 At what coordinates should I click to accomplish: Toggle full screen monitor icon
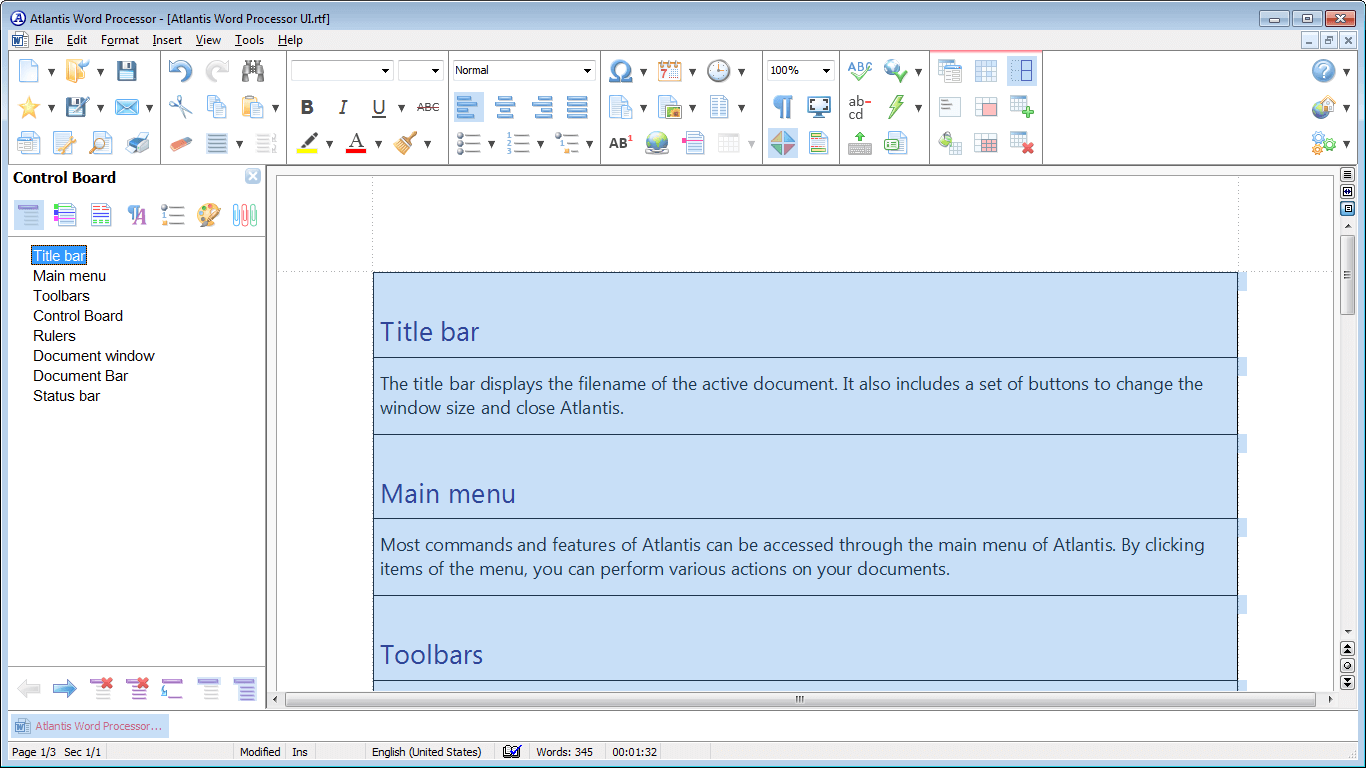[819, 107]
